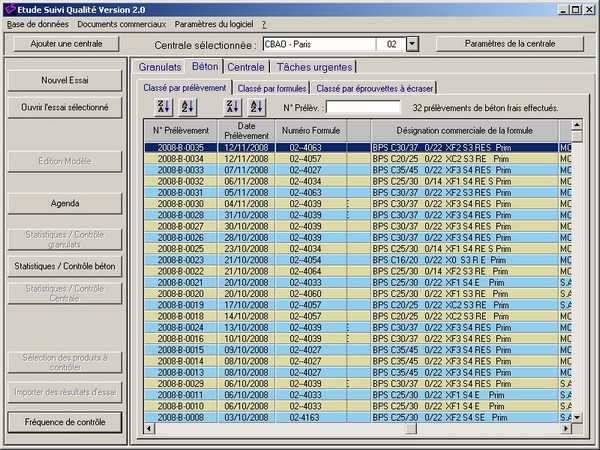600x450 pixels.
Task: Switch to the Tâches urgentes tab
Action: [314, 67]
